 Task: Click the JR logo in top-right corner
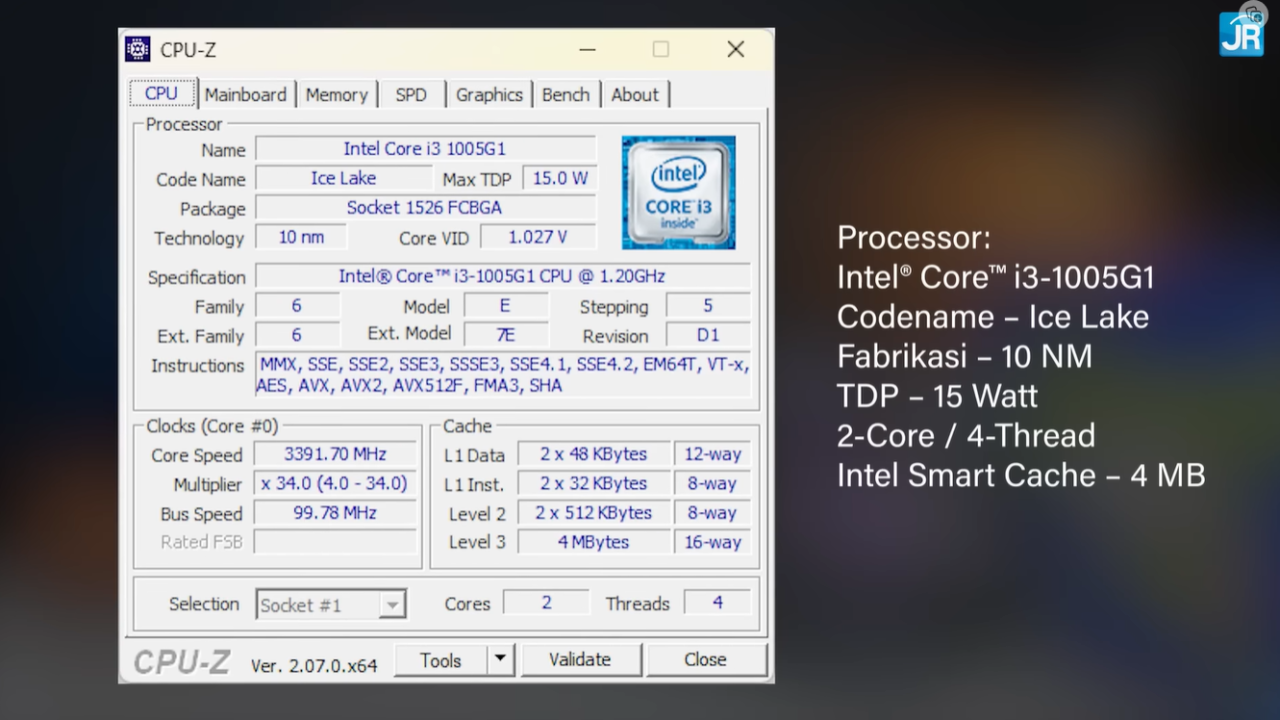pyautogui.click(x=1242, y=33)
